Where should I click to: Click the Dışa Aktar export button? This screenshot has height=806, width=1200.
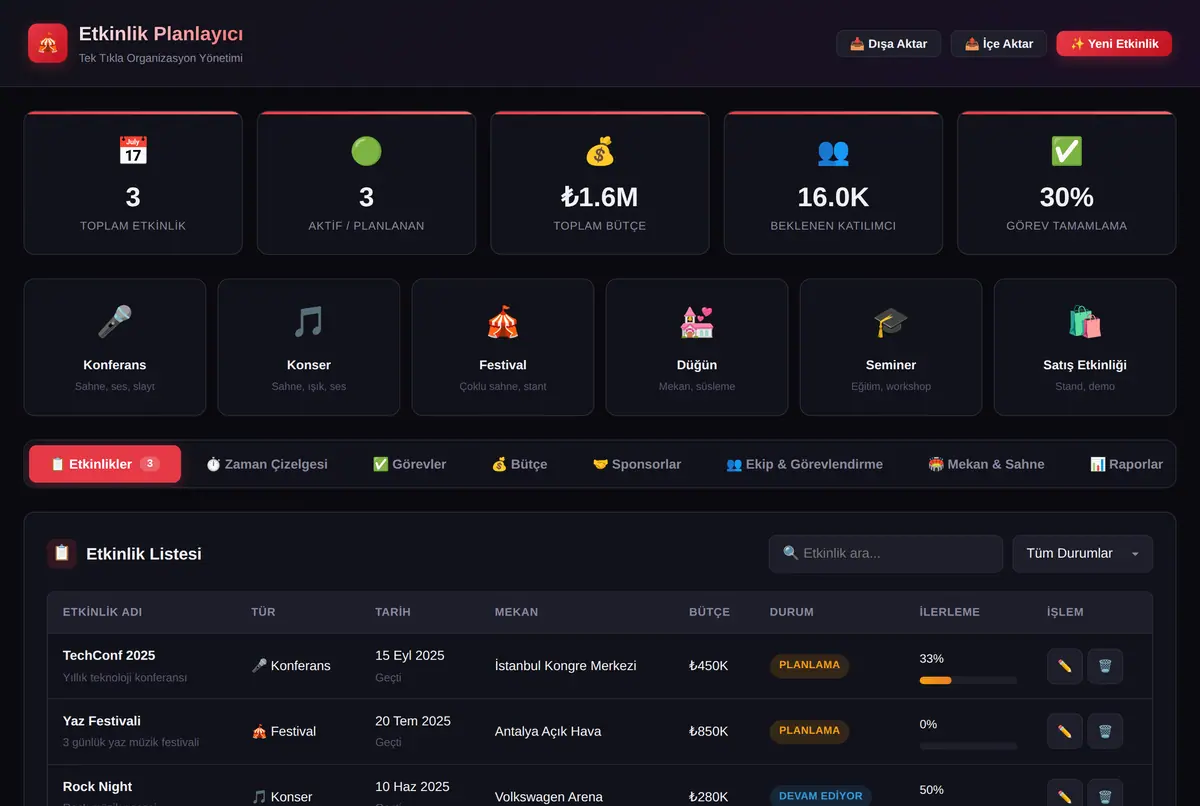[888, 44]
